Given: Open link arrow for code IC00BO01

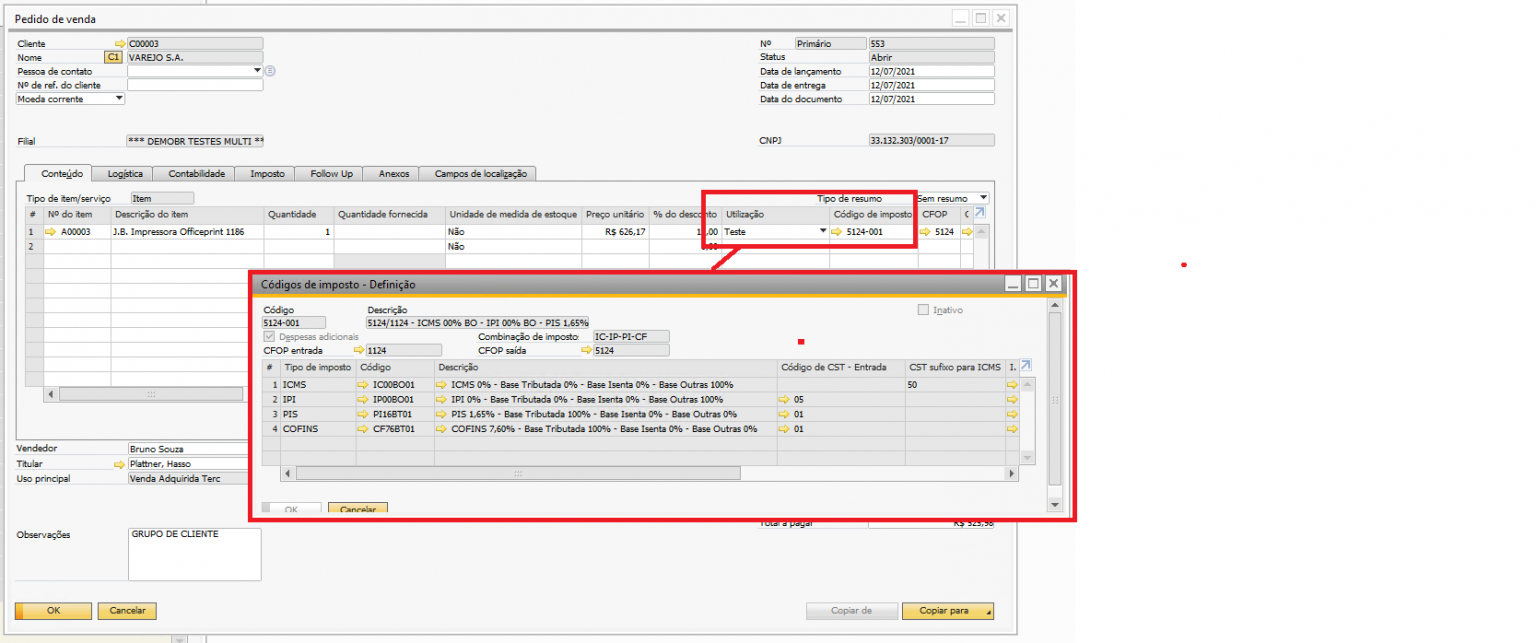Looking at the screenshot, I should (x=363, y=385).
